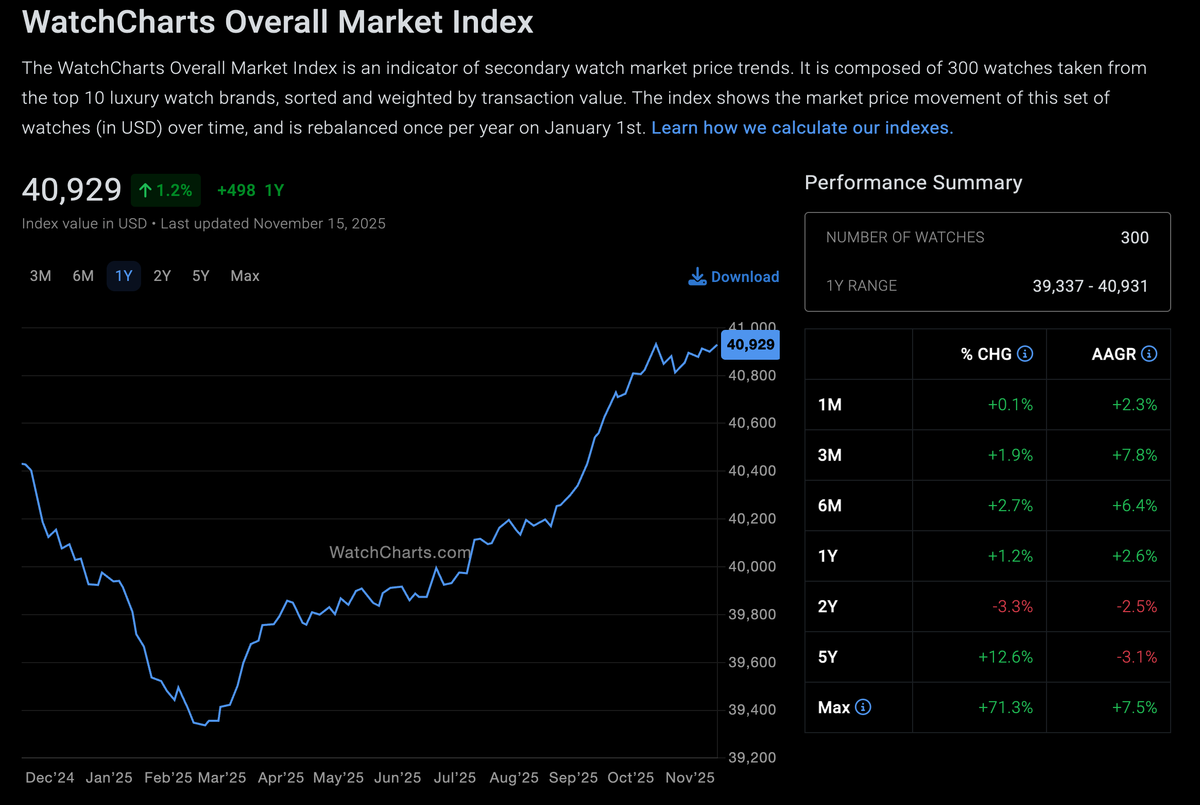Viewport: 1200px width, 805px height.
Task: Open the AAGR info tooltip icon
Action: tap(1148, 354)
